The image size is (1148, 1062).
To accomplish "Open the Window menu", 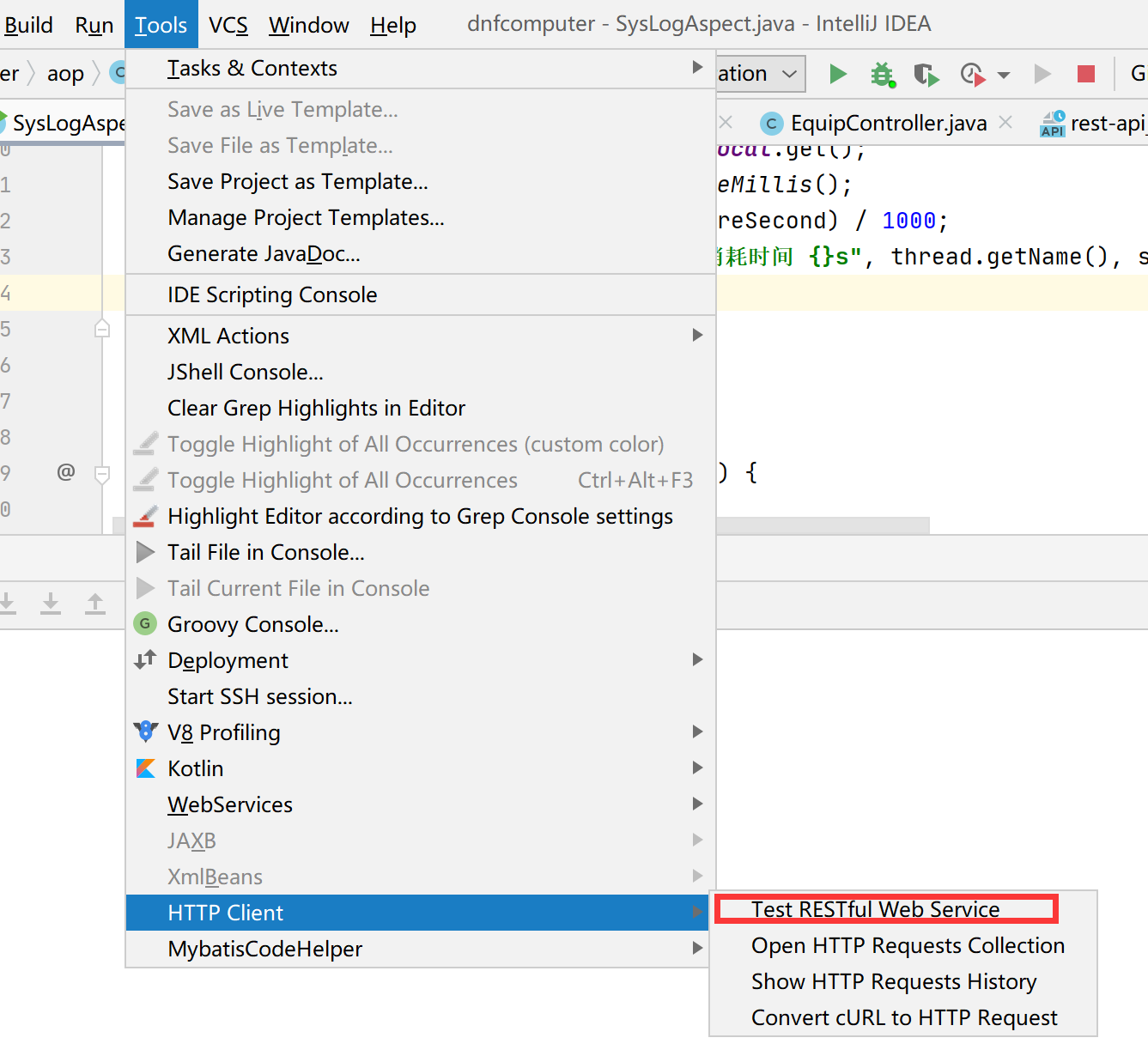I will pyautogui.click(x=309, y=25).
